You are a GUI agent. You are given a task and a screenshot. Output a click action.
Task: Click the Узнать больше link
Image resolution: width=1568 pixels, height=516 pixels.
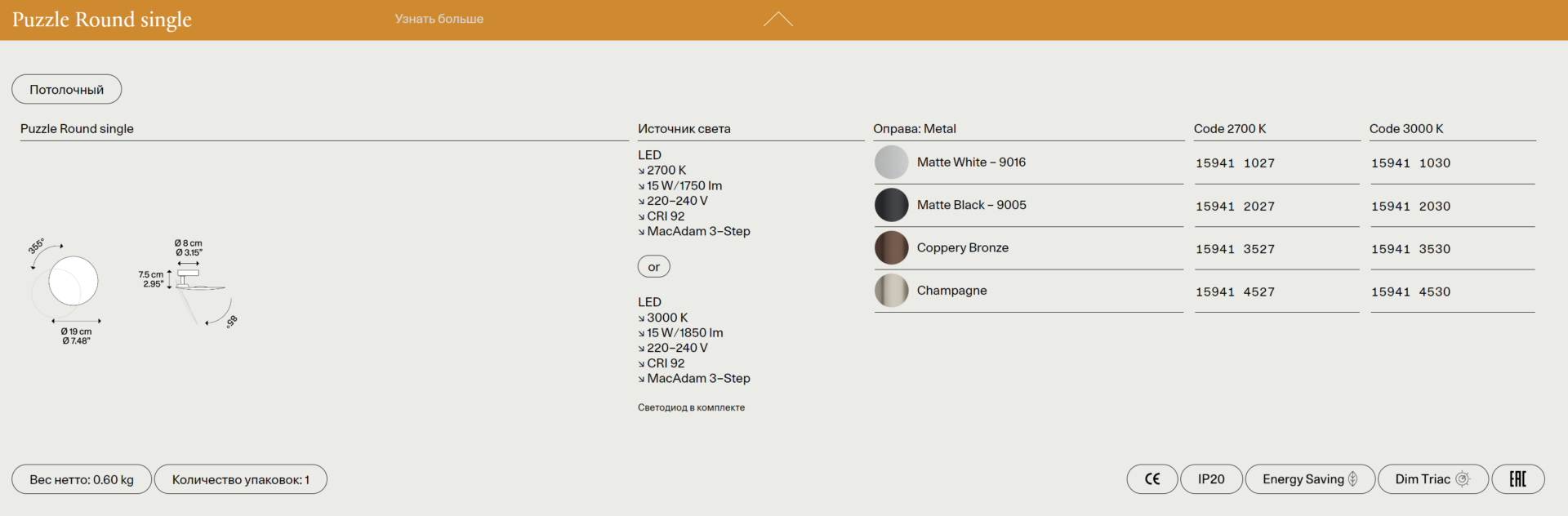[x=439, y=19]
